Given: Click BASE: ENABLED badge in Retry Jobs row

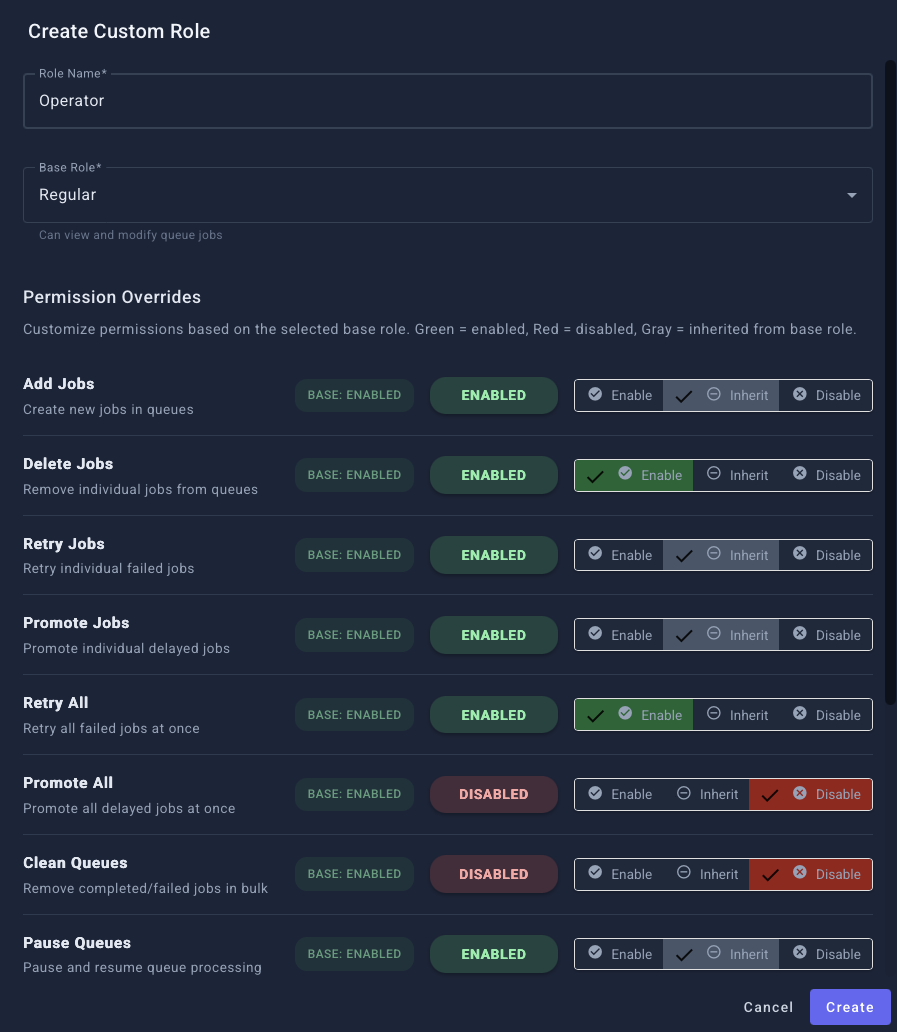Looking at the screenshot, I should tap(354, 555).
